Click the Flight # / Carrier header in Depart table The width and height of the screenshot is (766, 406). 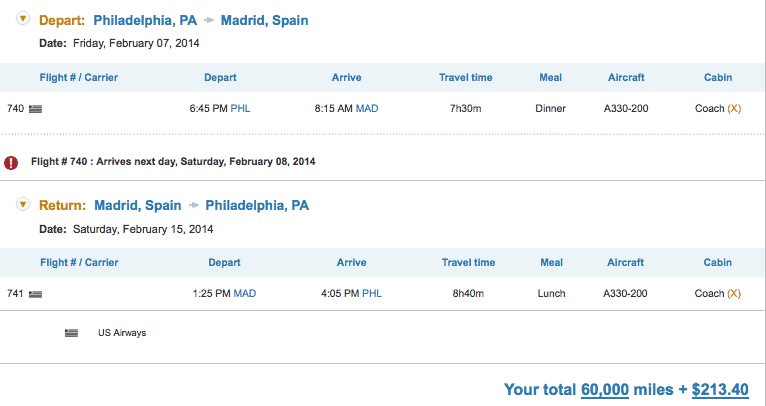coord(79,77)
